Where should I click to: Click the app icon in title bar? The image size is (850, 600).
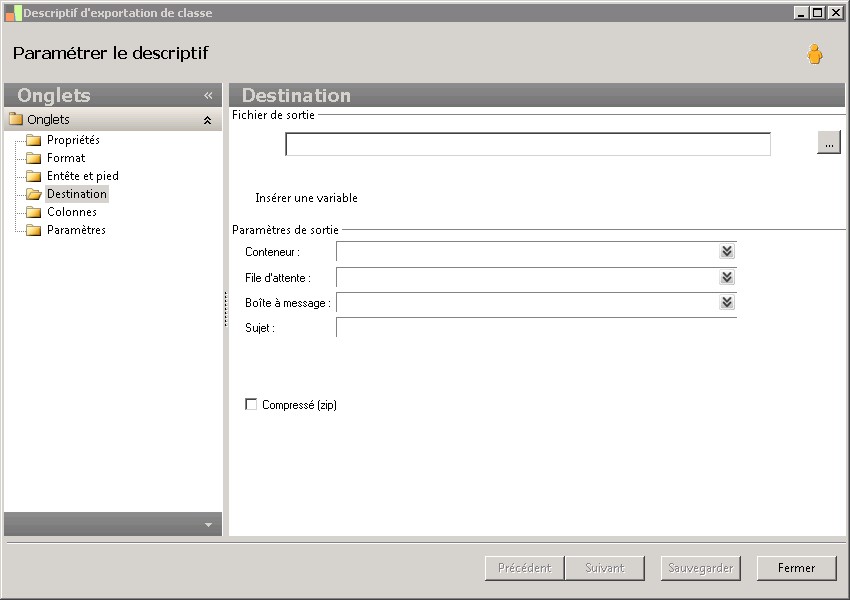pyautogui.click(x=14, y=13)
